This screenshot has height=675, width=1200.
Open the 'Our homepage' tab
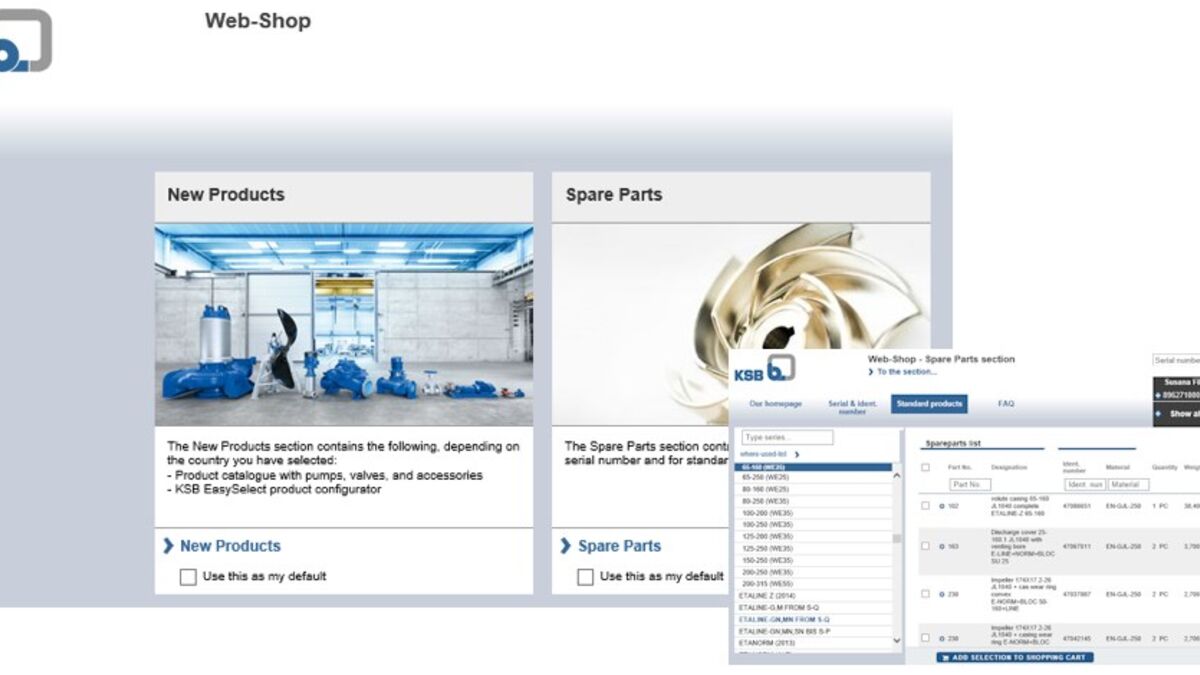pos(776,404)
